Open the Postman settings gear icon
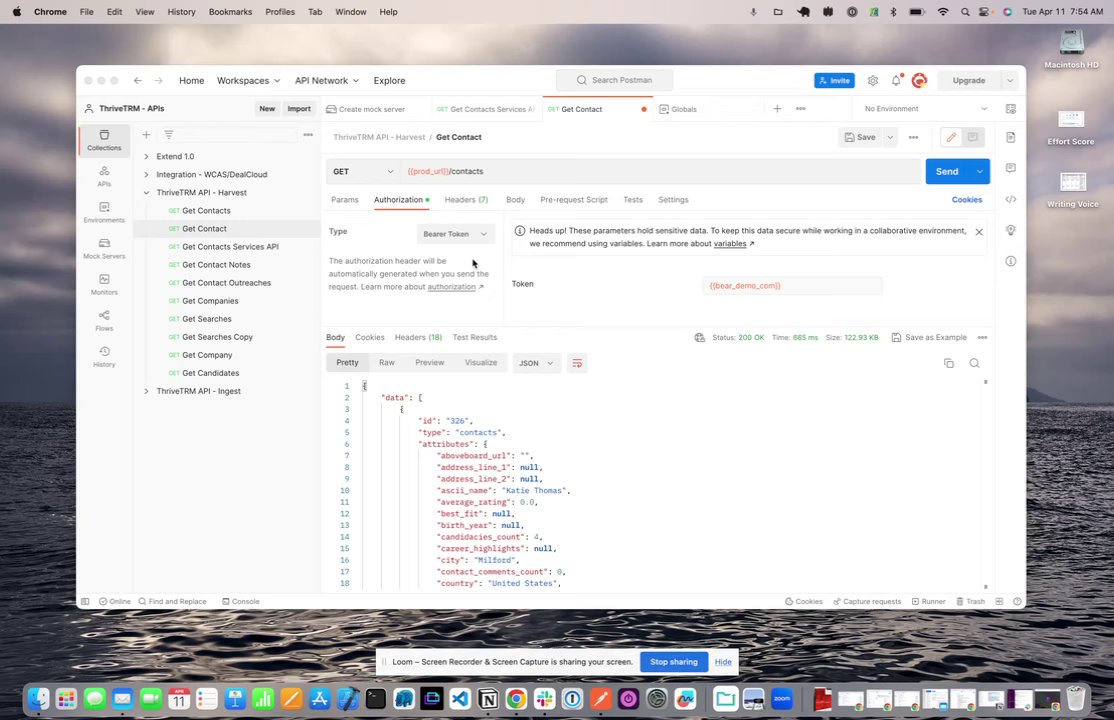Image resolution: width=1114 pixels, height=720 pixels. 872,80
